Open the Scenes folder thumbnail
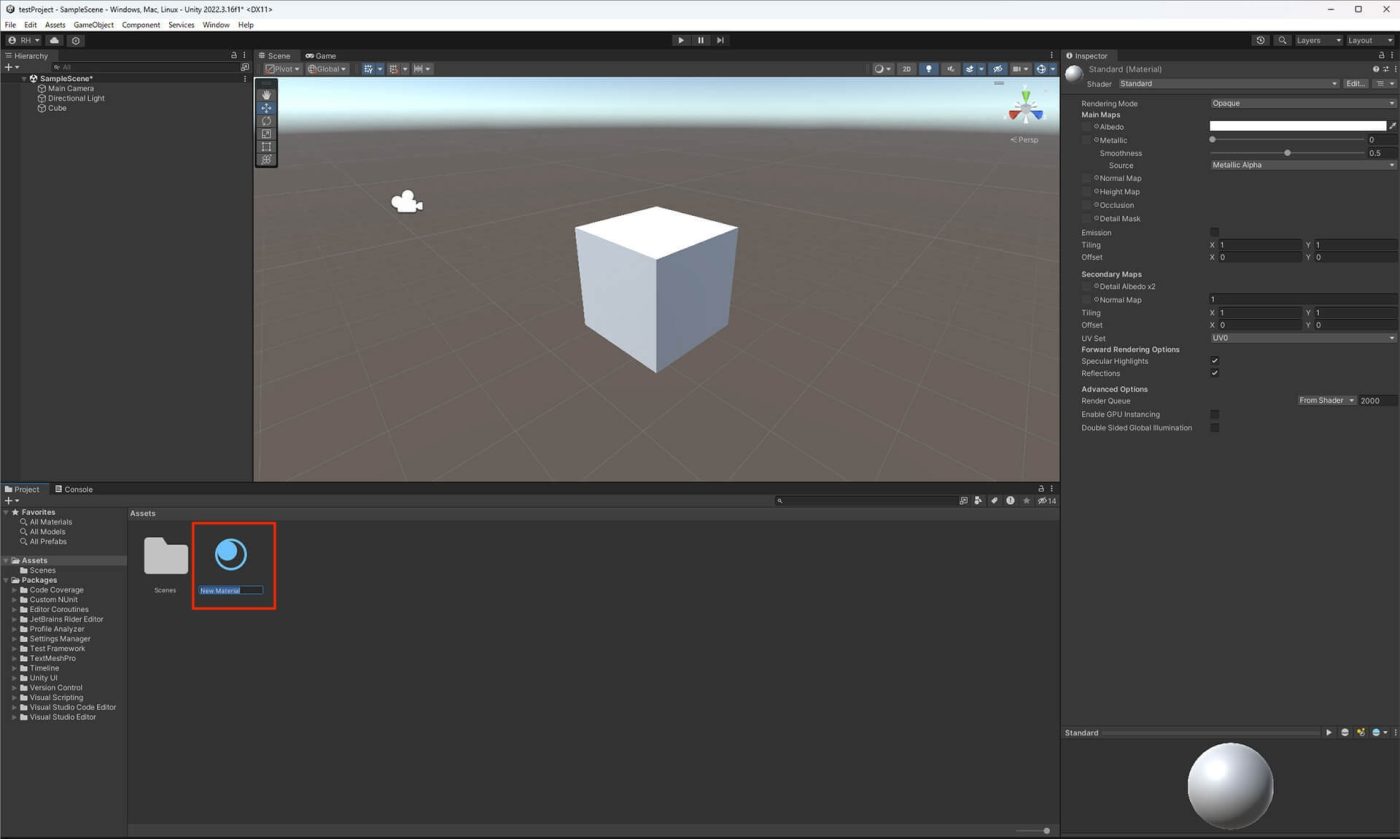The width and height of the screenshot is (1400, 839). click(166, 556)
